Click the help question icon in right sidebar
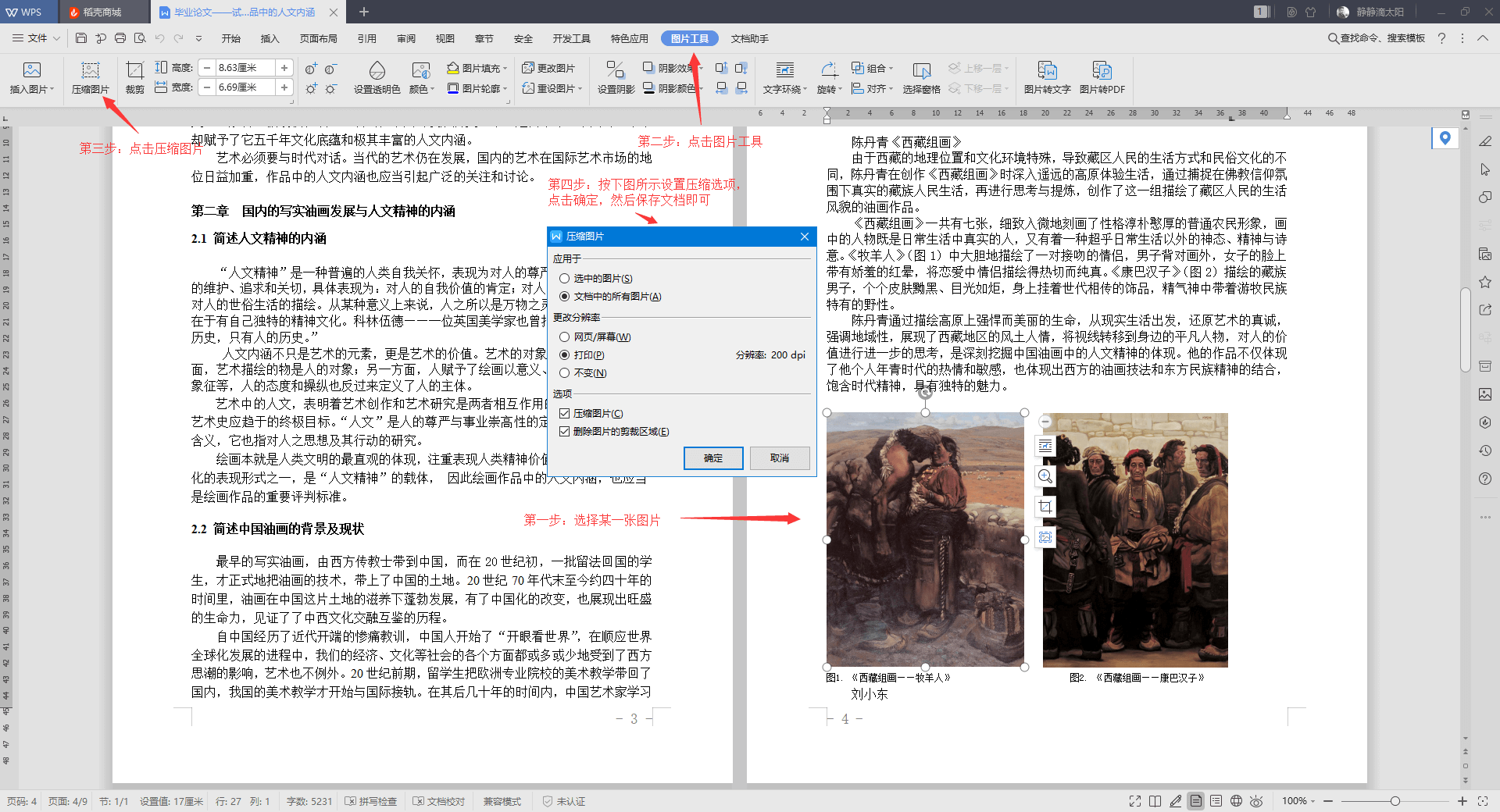 1485,479
